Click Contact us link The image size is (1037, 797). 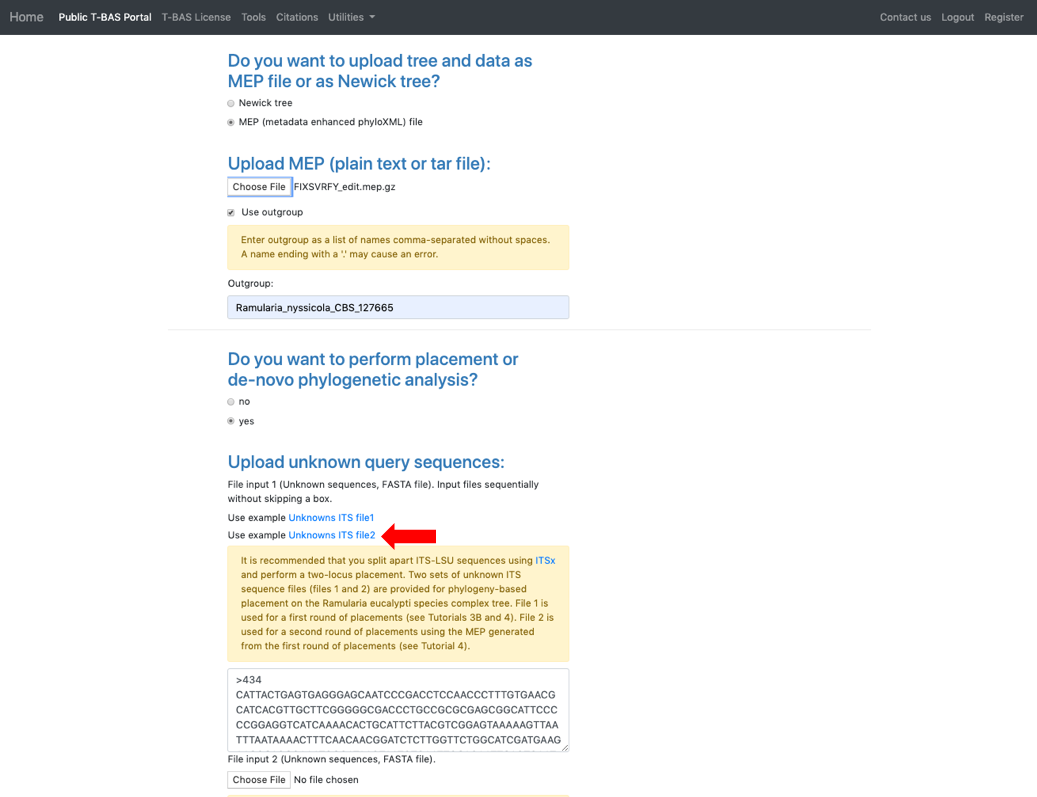(905, 17)
